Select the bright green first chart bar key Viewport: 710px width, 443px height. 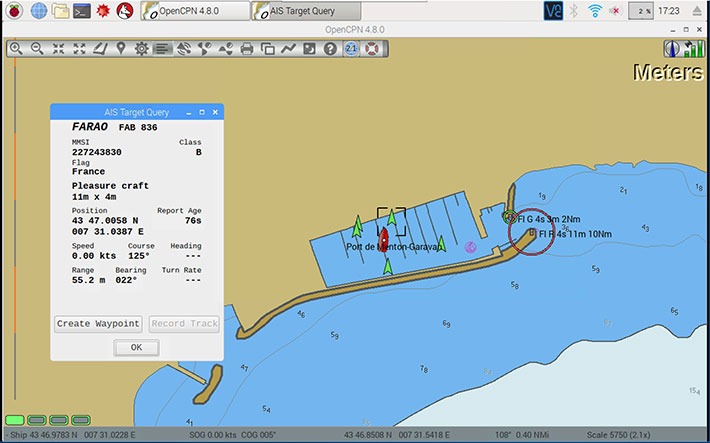pyautogui.click(x=15, y=420)
